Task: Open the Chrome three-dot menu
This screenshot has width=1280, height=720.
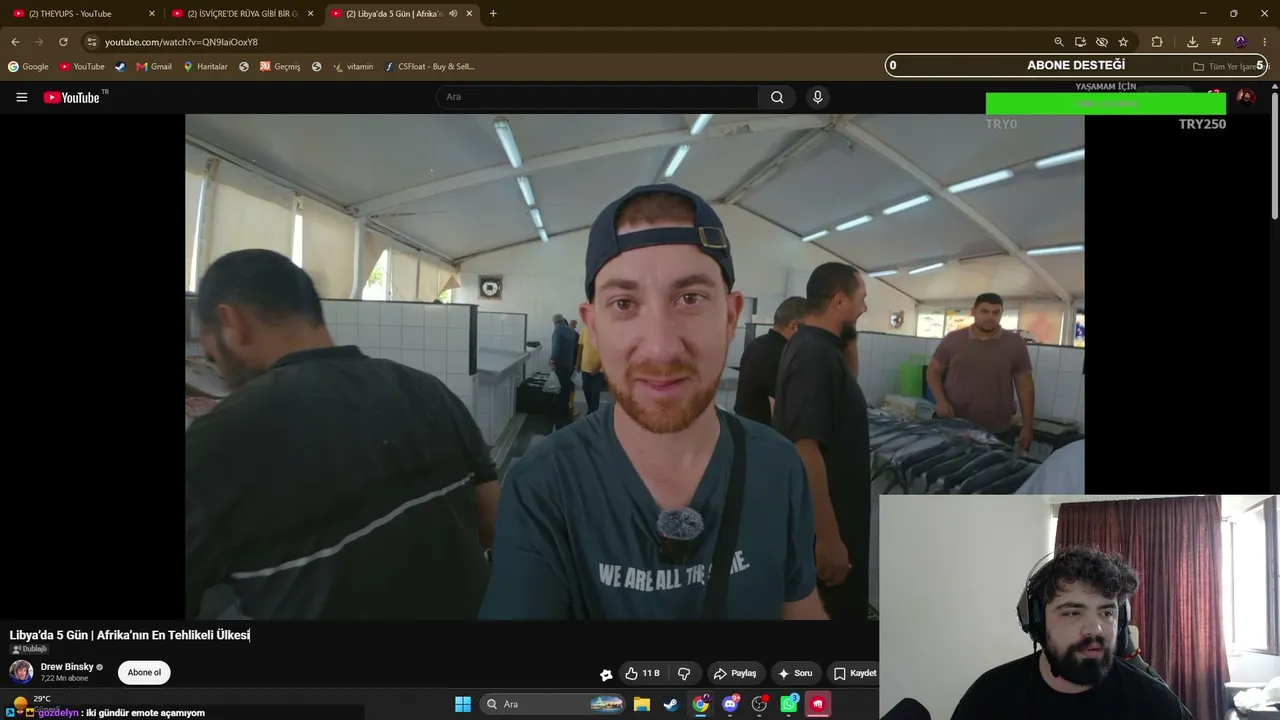Action: (x=1265, y=42)
